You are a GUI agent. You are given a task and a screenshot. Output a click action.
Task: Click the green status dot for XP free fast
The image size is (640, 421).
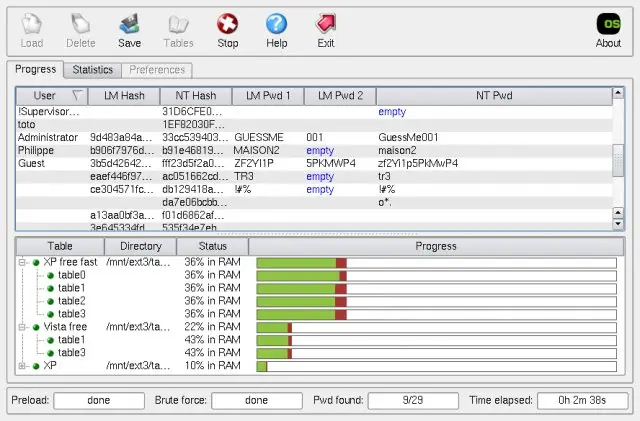(x=36, y=263)
